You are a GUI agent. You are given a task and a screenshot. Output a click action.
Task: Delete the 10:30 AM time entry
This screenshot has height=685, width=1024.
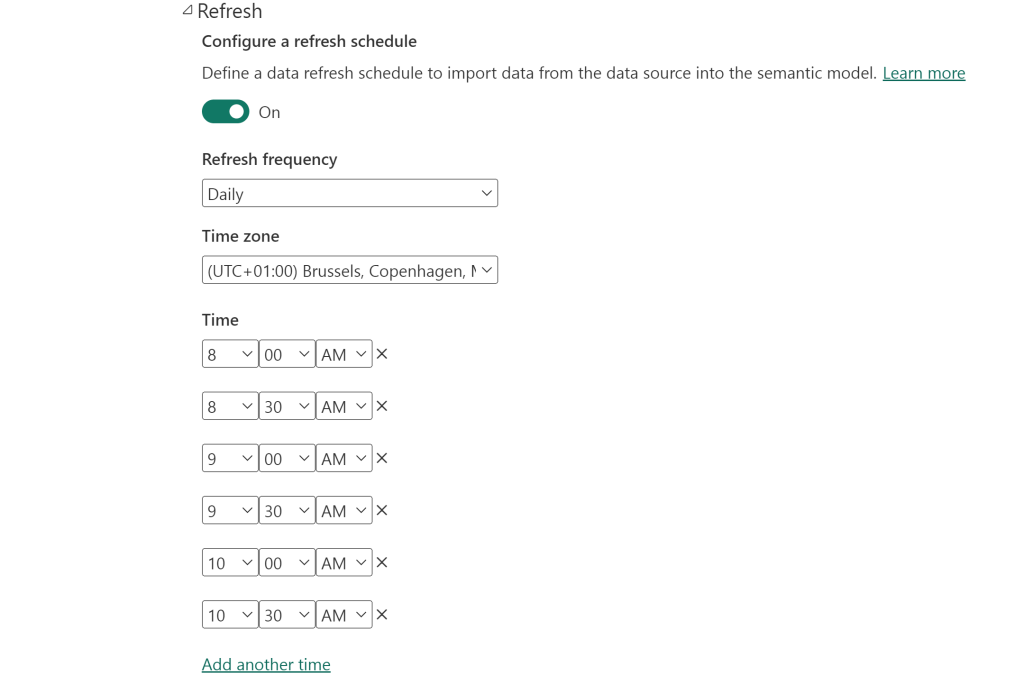(382, 614)
